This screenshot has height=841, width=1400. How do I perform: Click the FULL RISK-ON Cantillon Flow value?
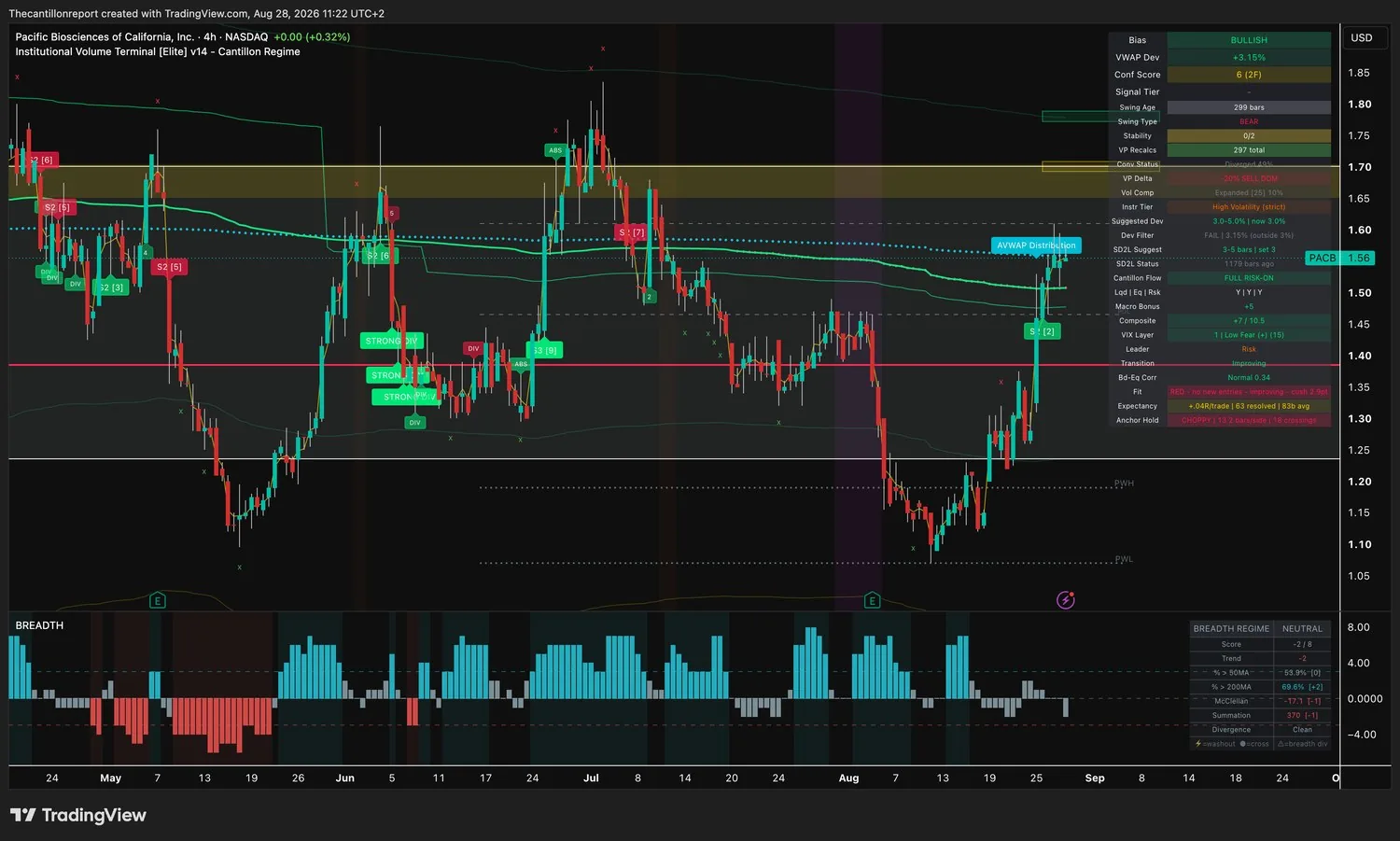click(x=1249, y=278)
